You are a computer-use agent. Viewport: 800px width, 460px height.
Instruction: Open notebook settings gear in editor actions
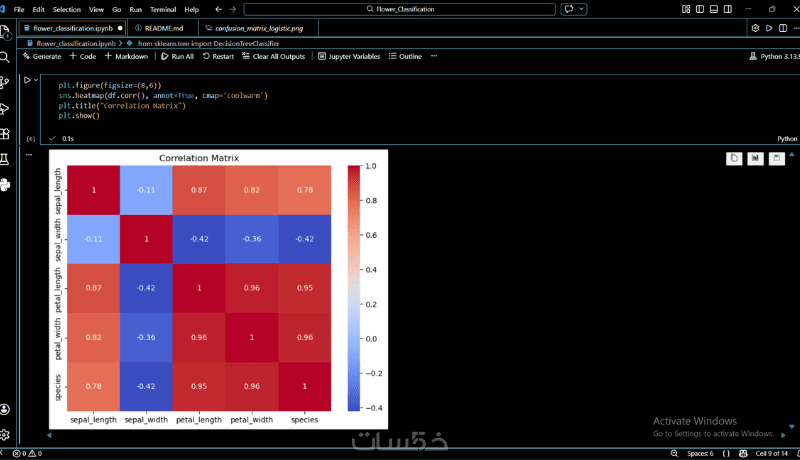pyautogui.click(x=755, y=28)
